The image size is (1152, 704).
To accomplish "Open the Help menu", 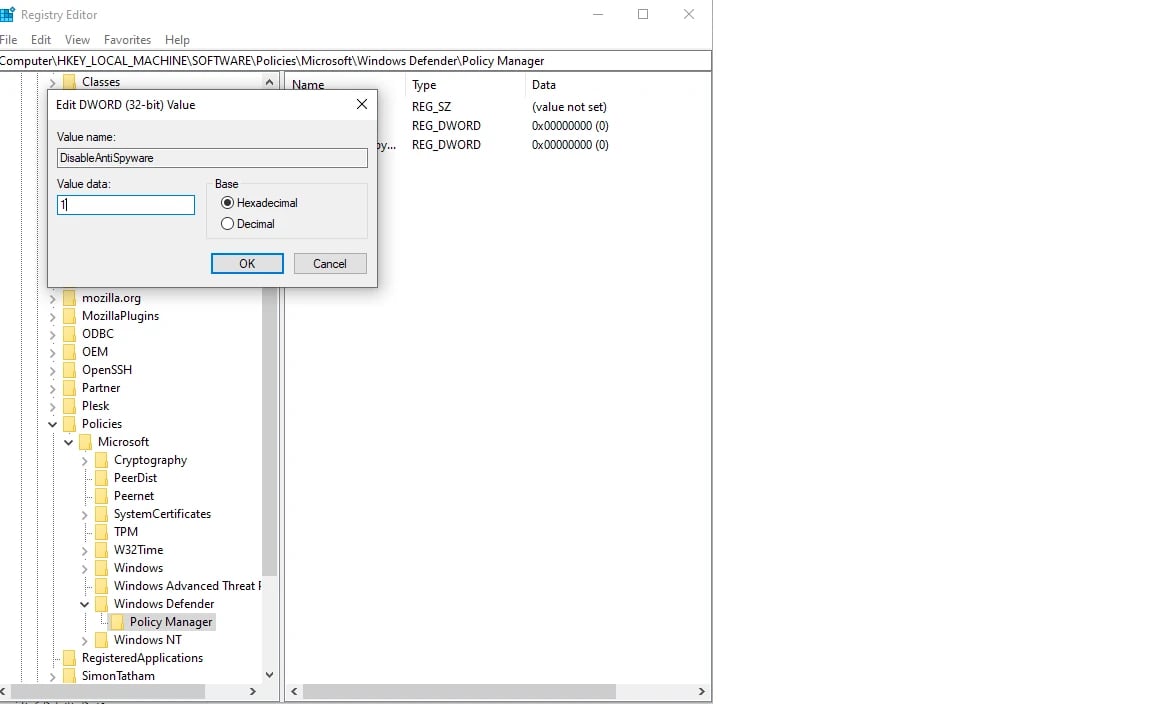I will click(x=177, y=40).
